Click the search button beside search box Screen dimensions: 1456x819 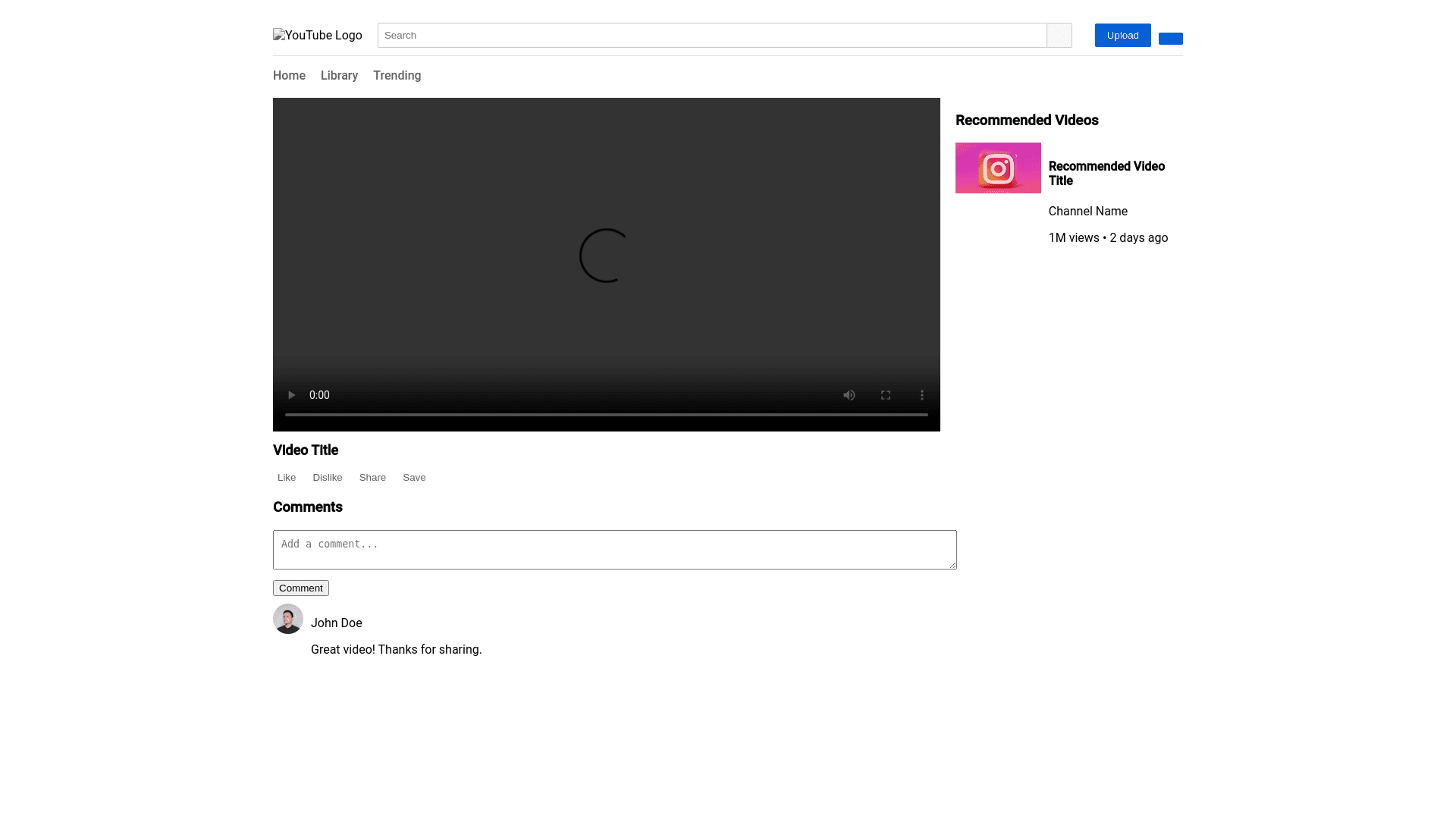1059,35
